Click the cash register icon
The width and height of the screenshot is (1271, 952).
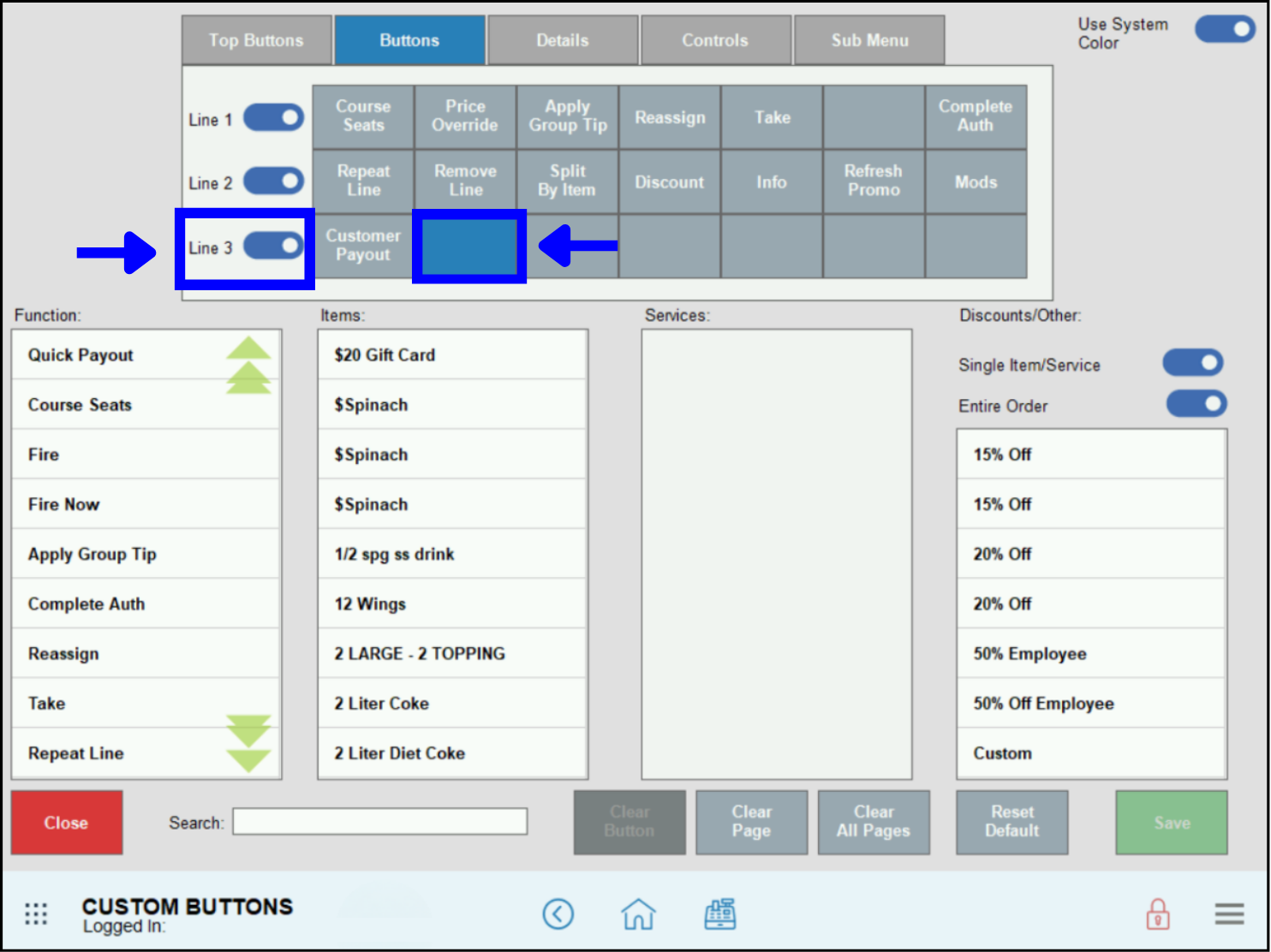tap(720, 913)
